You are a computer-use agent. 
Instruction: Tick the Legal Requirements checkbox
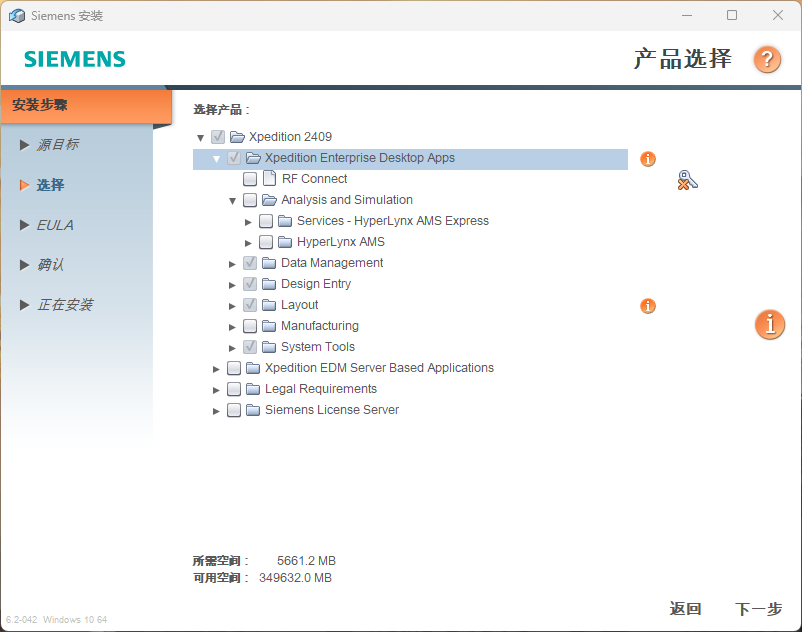[234, 389]
